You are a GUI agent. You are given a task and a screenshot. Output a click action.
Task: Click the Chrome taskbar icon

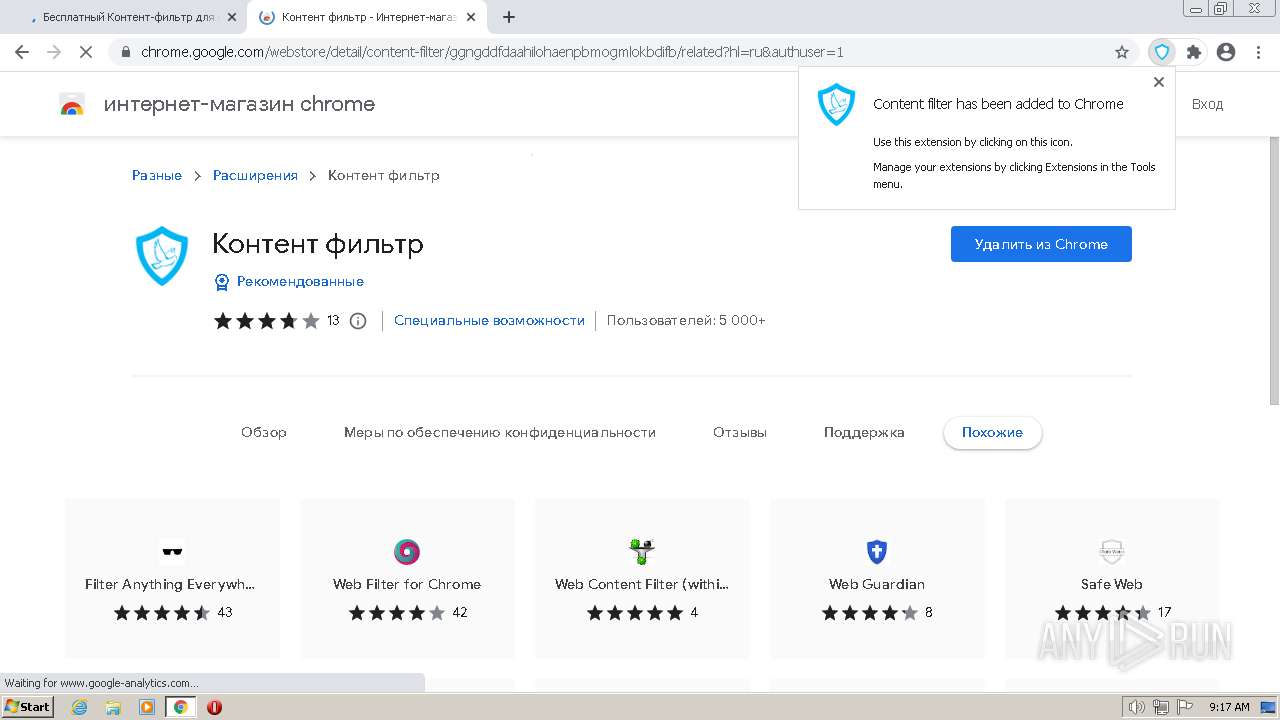tap(181, 707)
